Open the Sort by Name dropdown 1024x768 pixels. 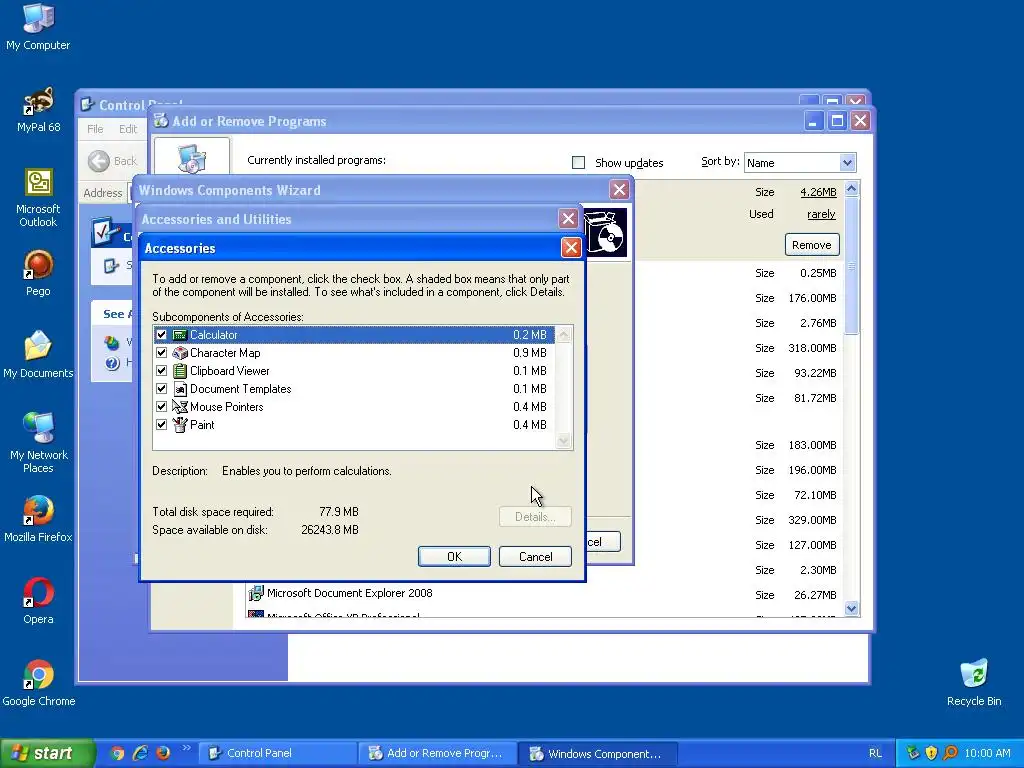tap(847, 163)
